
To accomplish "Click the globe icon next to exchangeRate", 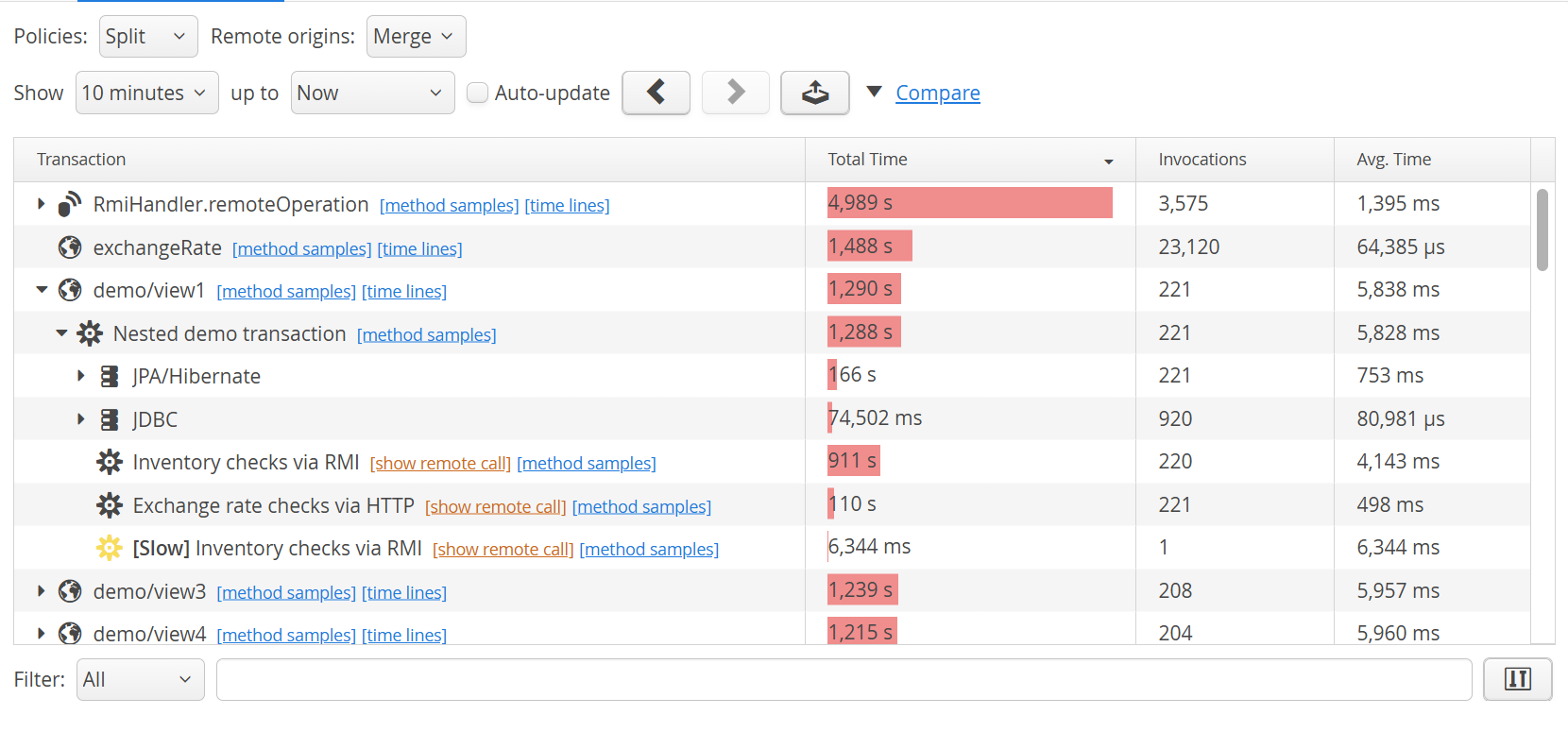I will point(70,247).
